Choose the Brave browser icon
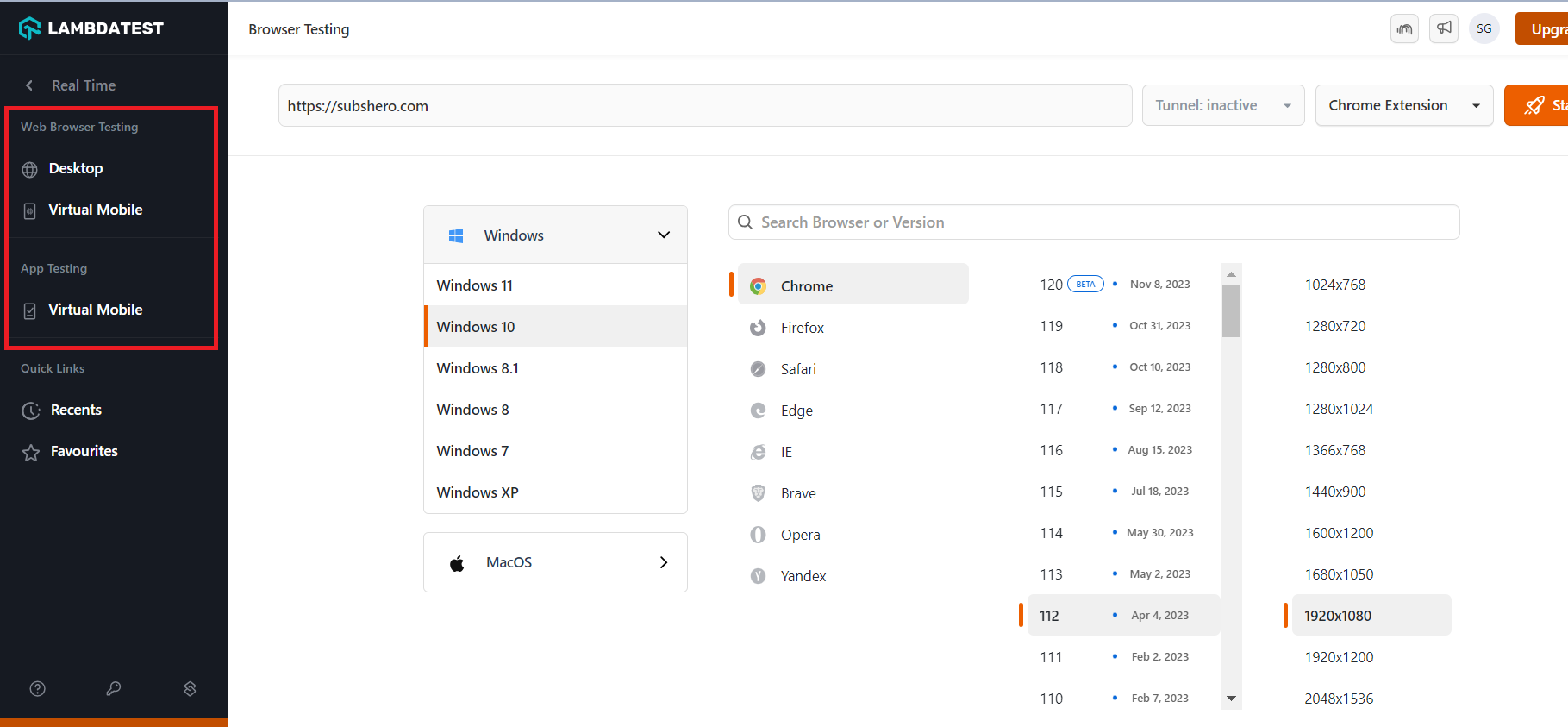The height and width of the screenshot is (727, 1568). 758,493
